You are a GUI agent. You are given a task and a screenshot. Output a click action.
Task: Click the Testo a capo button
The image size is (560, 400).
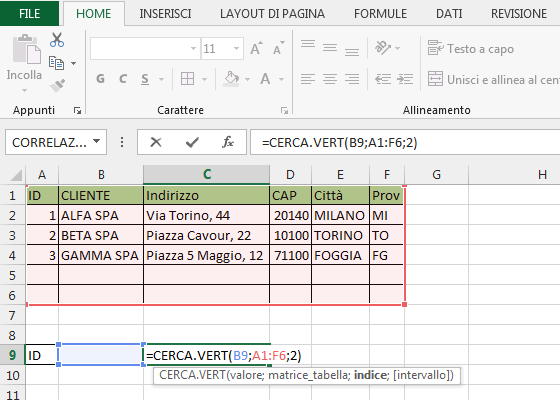click(x=471, y=48)
